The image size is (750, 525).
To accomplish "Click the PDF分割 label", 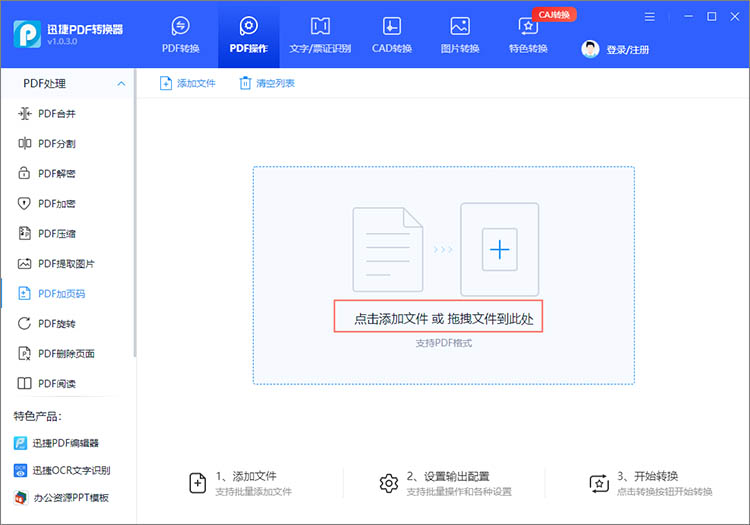I will coord(57,143).
